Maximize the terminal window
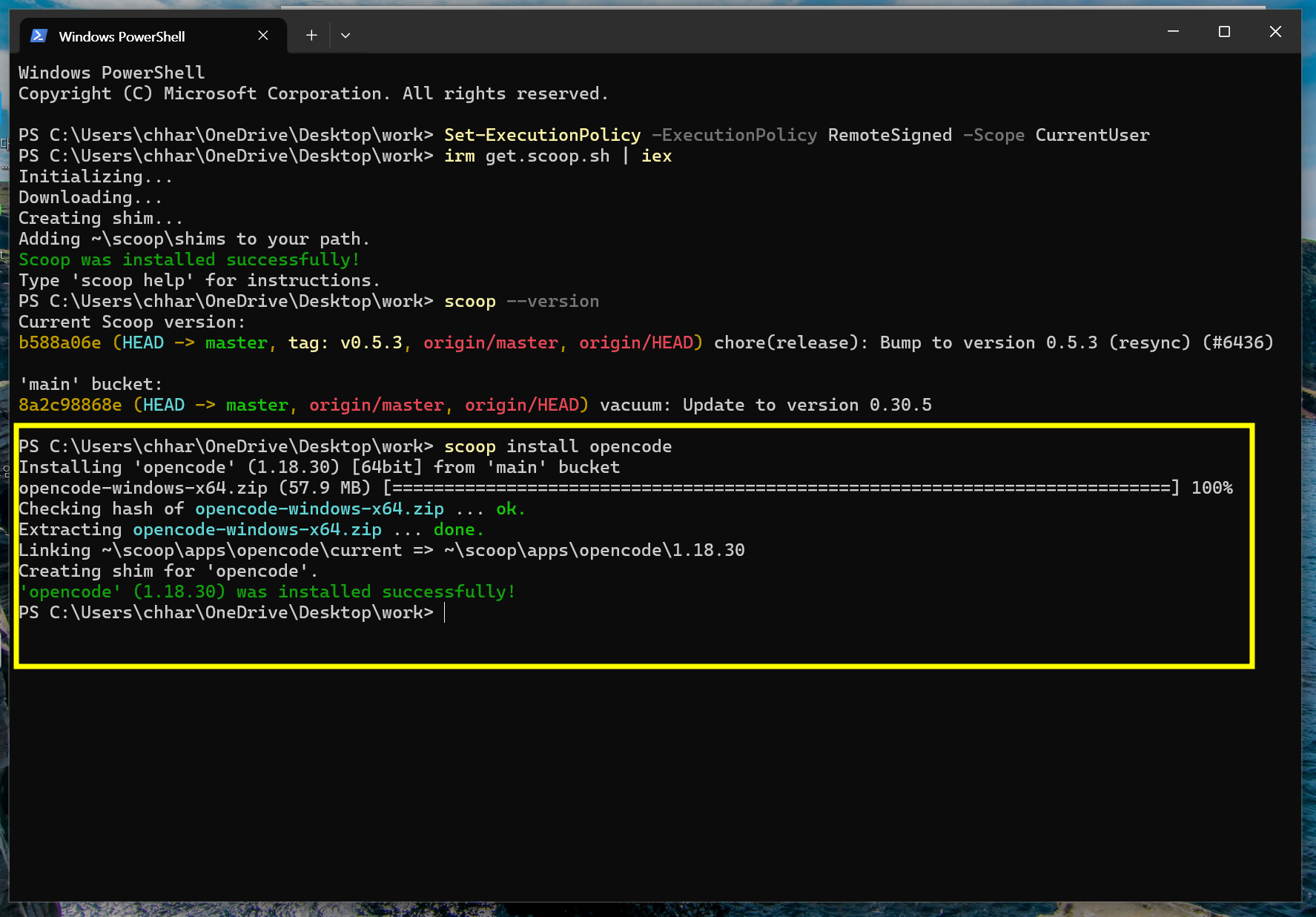Image resolution: width=1316 pixels, height=917 pixels. point(1224,32)
